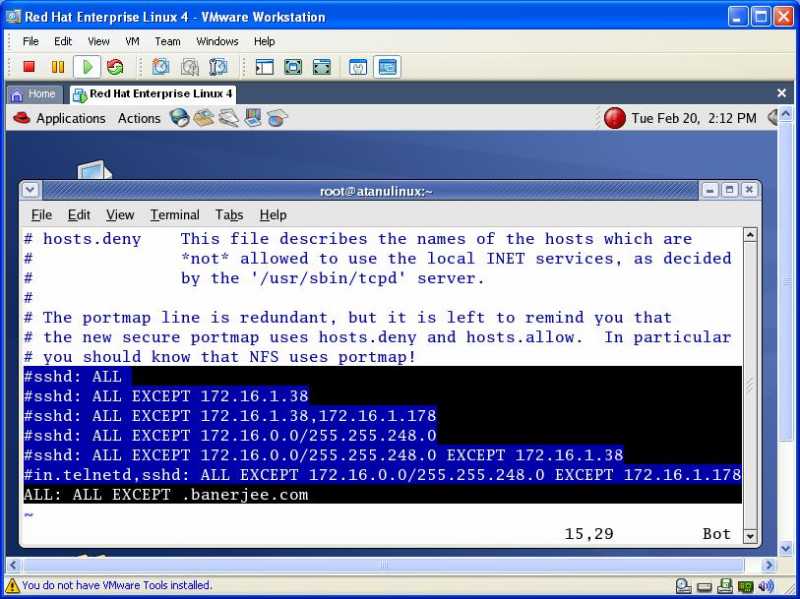
Task: Click the sound adapter icon in status bar
Action: tap(766, 586)
